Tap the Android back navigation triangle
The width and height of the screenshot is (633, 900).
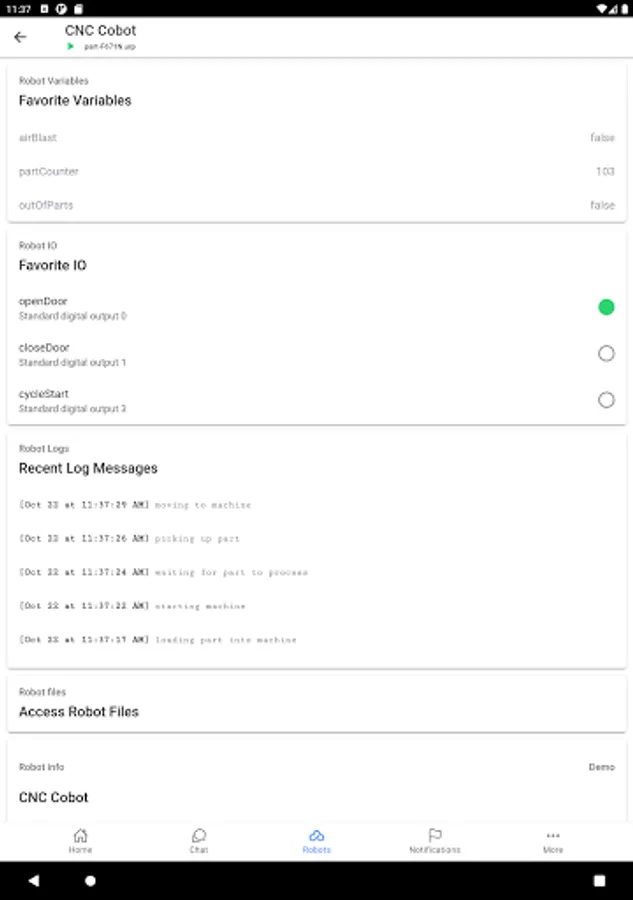(x=34, y=880)
